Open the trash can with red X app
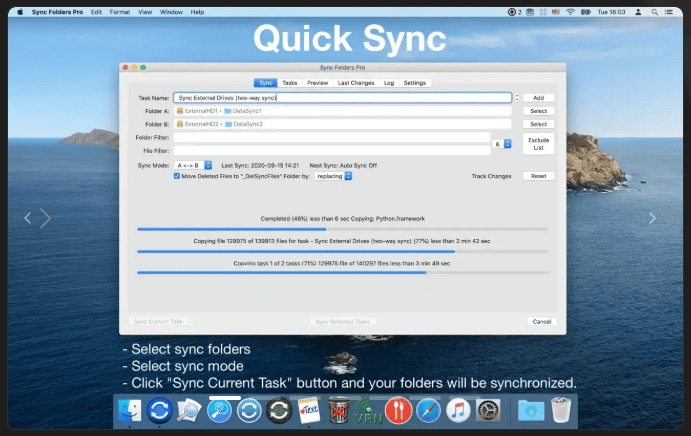 [338, 410]
